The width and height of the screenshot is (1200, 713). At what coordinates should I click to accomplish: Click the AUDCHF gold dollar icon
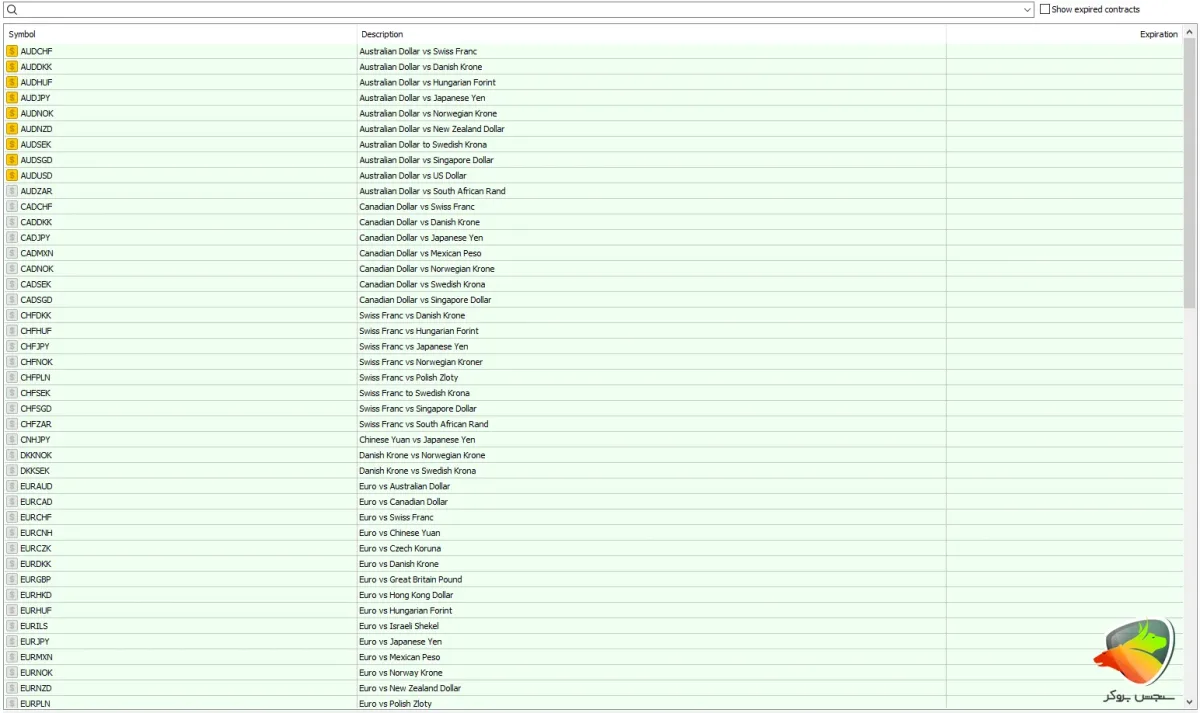coord(12,51)
